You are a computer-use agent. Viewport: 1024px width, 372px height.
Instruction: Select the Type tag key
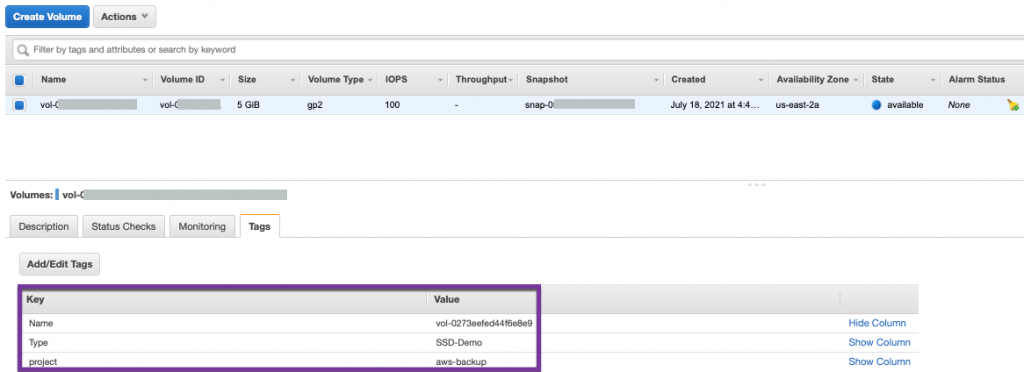pyautogui.click(x=39, y=343)
